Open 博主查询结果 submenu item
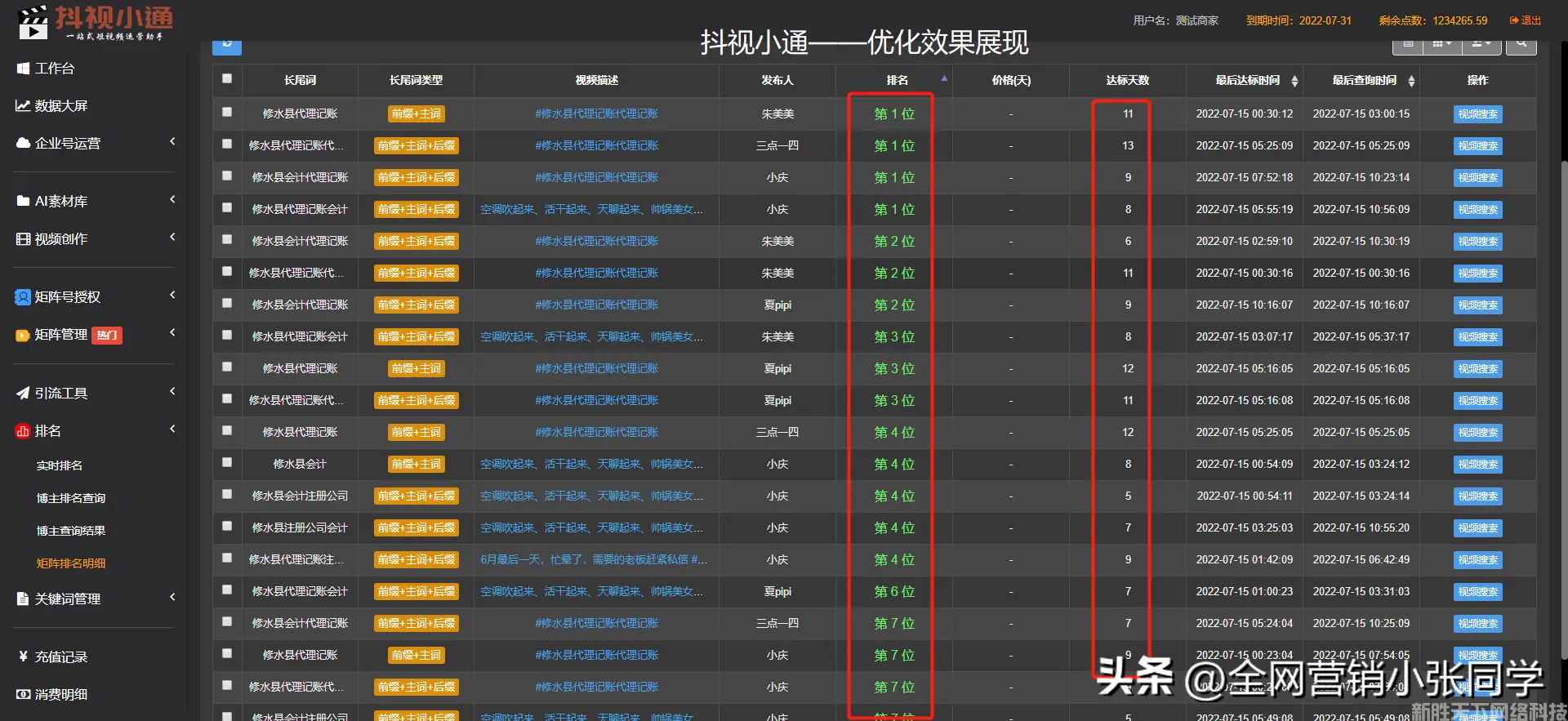The height and width of the screenshot is (721, 1568). coord(71,532)
